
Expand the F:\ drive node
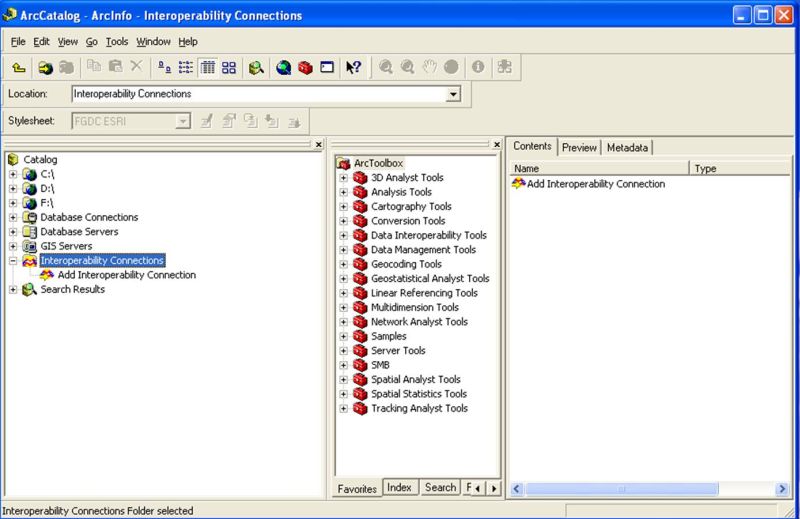[13, 203]
